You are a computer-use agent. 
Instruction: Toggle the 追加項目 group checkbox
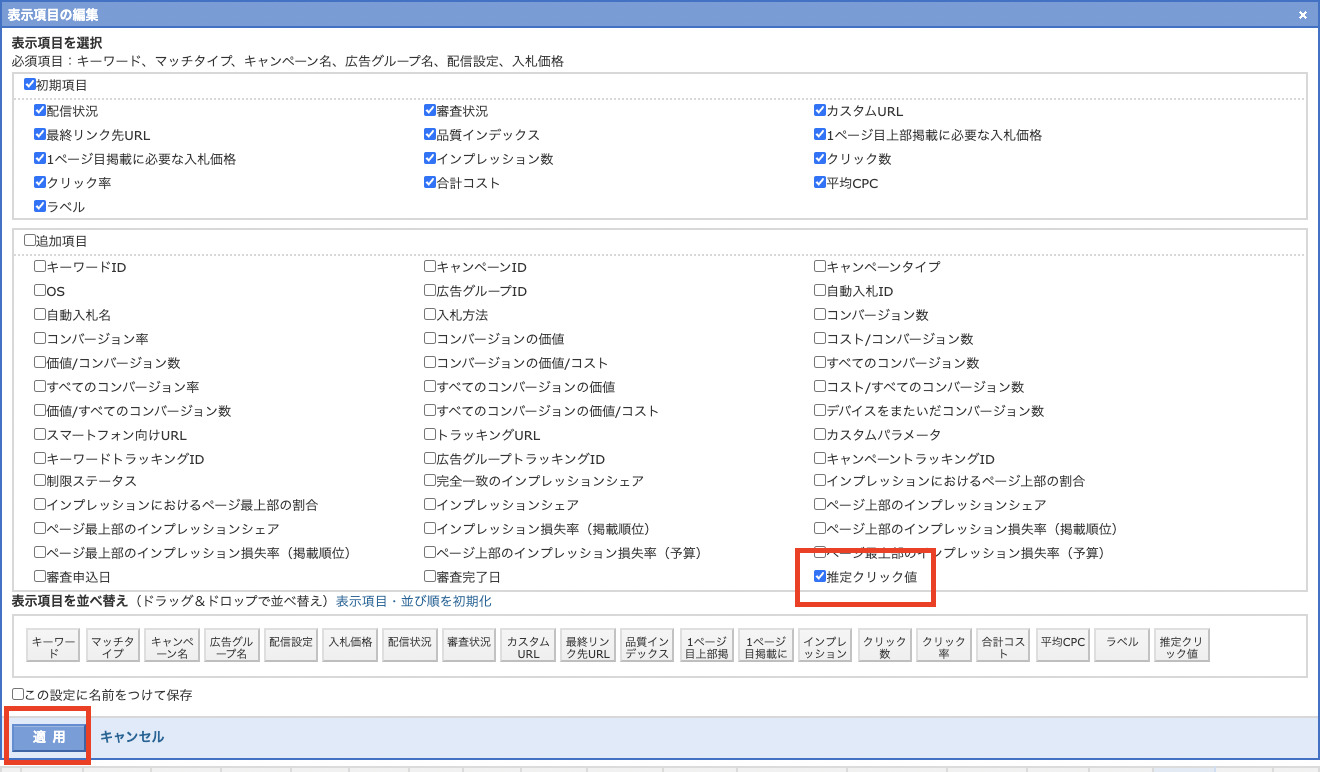[30, 241]
